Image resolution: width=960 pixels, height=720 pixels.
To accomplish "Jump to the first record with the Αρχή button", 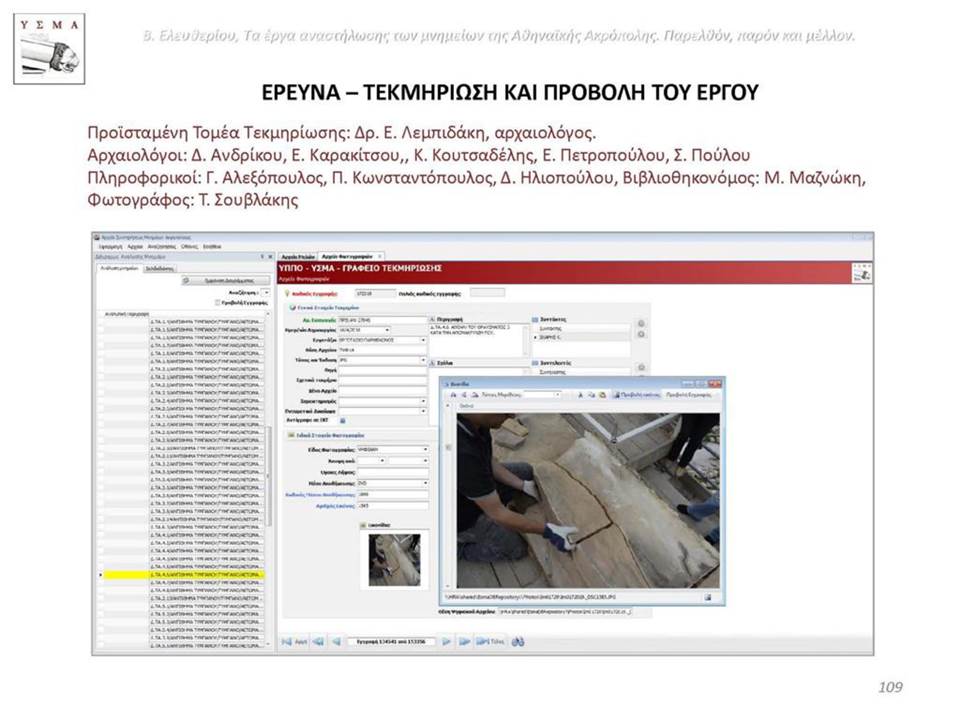I will point(294,642).
